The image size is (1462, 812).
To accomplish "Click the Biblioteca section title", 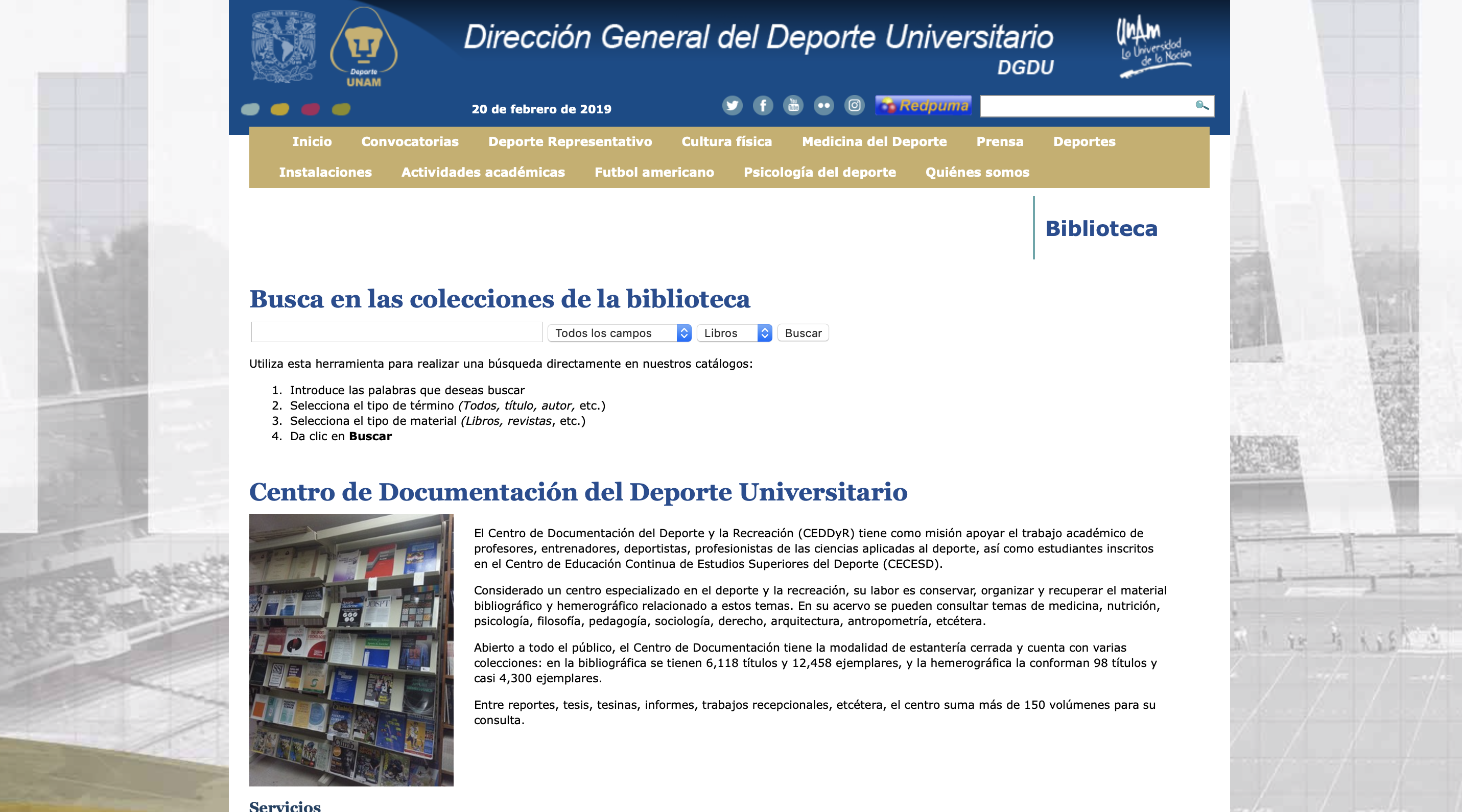I will [x=1101, y=229].
